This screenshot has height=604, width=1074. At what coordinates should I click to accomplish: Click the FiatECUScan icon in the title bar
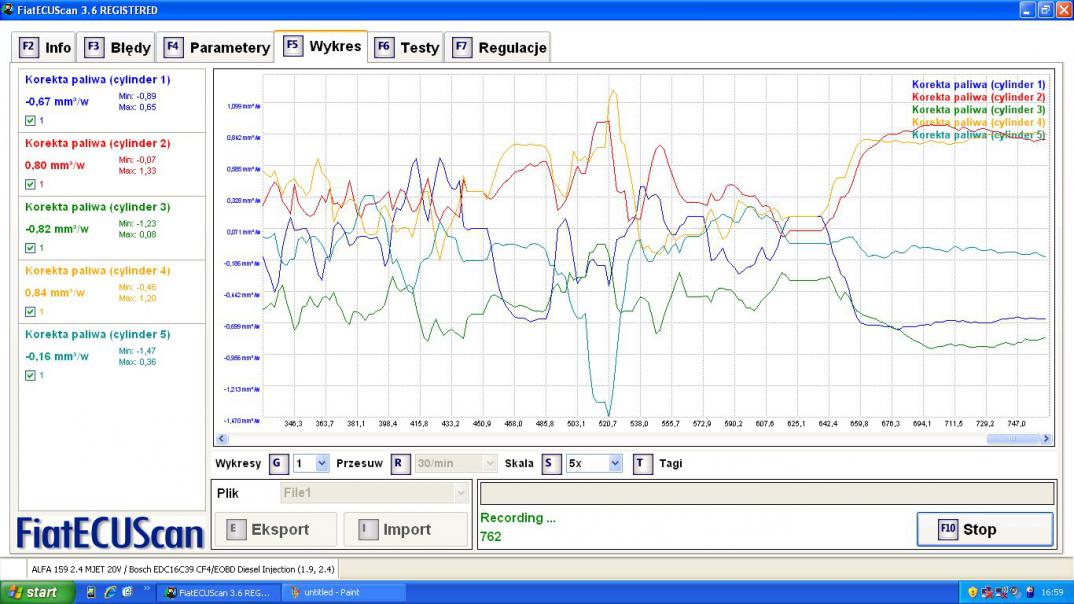click(8, 10)
